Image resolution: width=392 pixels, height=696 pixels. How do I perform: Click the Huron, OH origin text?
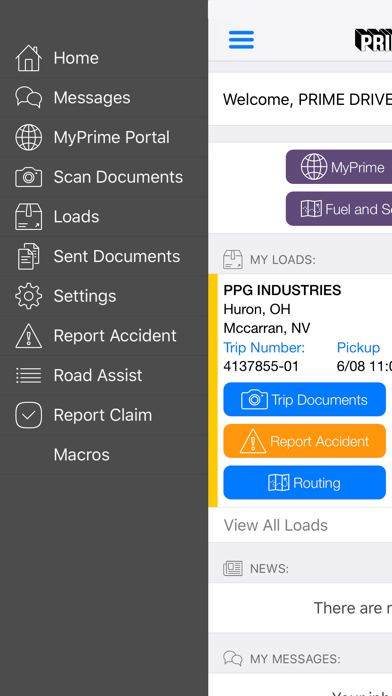point(257,309)
